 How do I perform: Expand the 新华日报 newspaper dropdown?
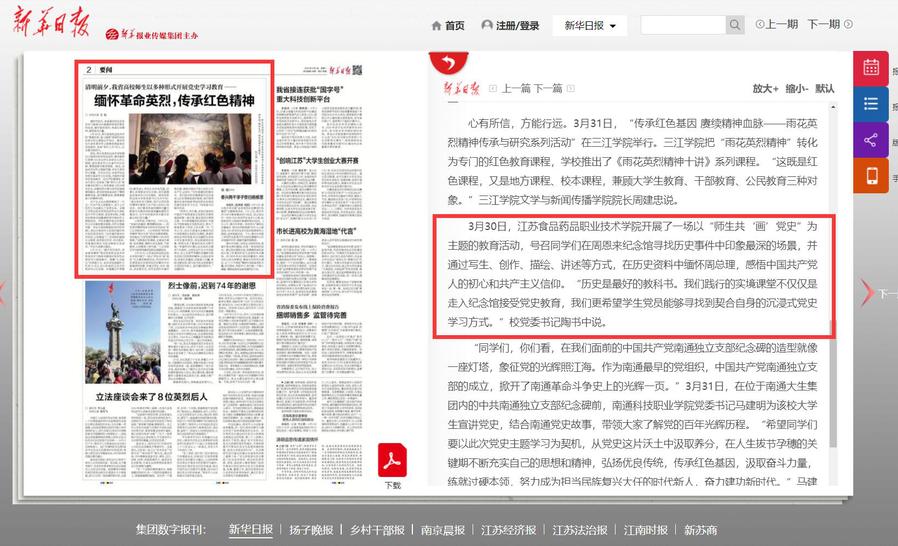(589, 25)
